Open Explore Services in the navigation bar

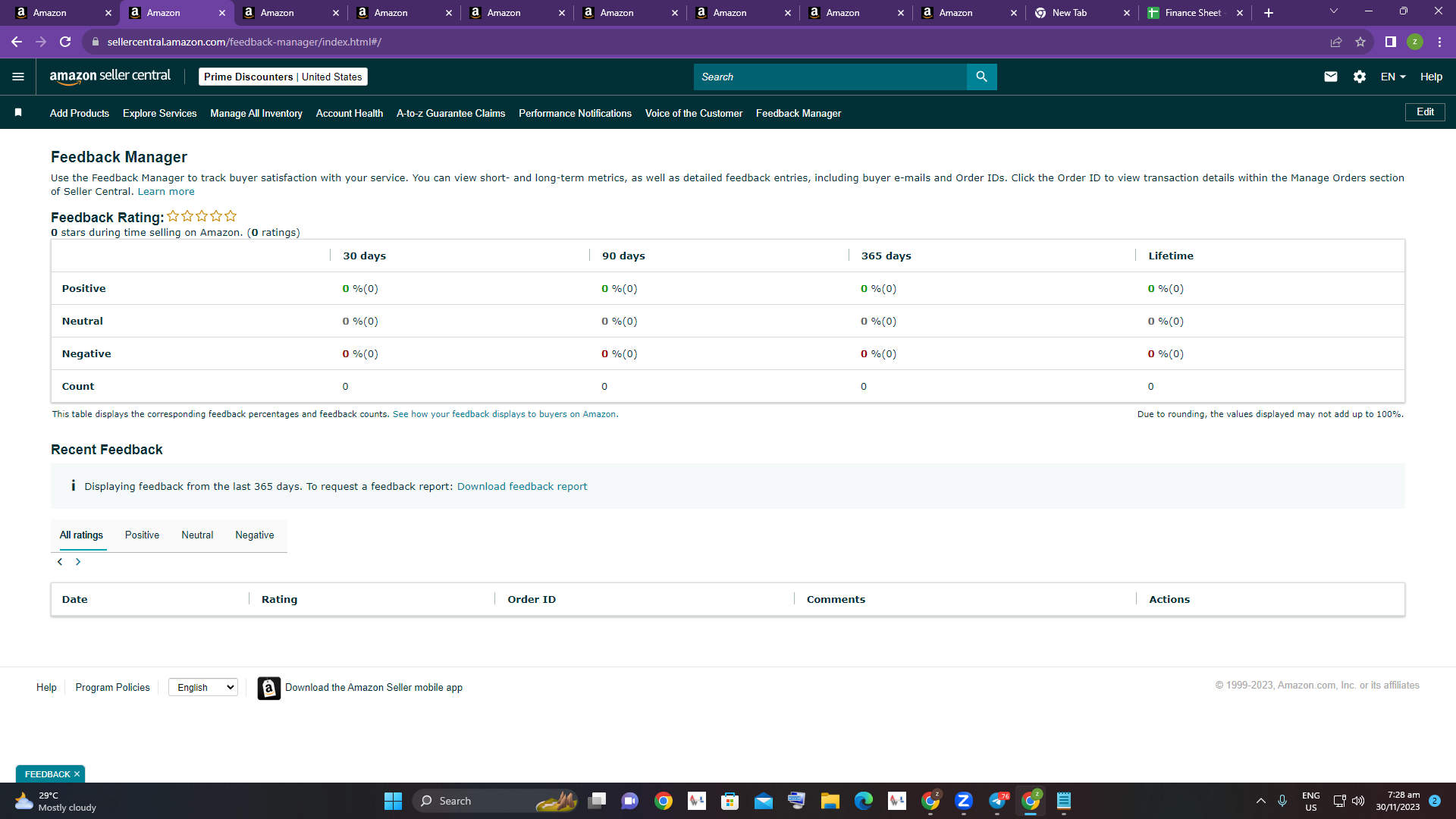click(x=160, y=113)
